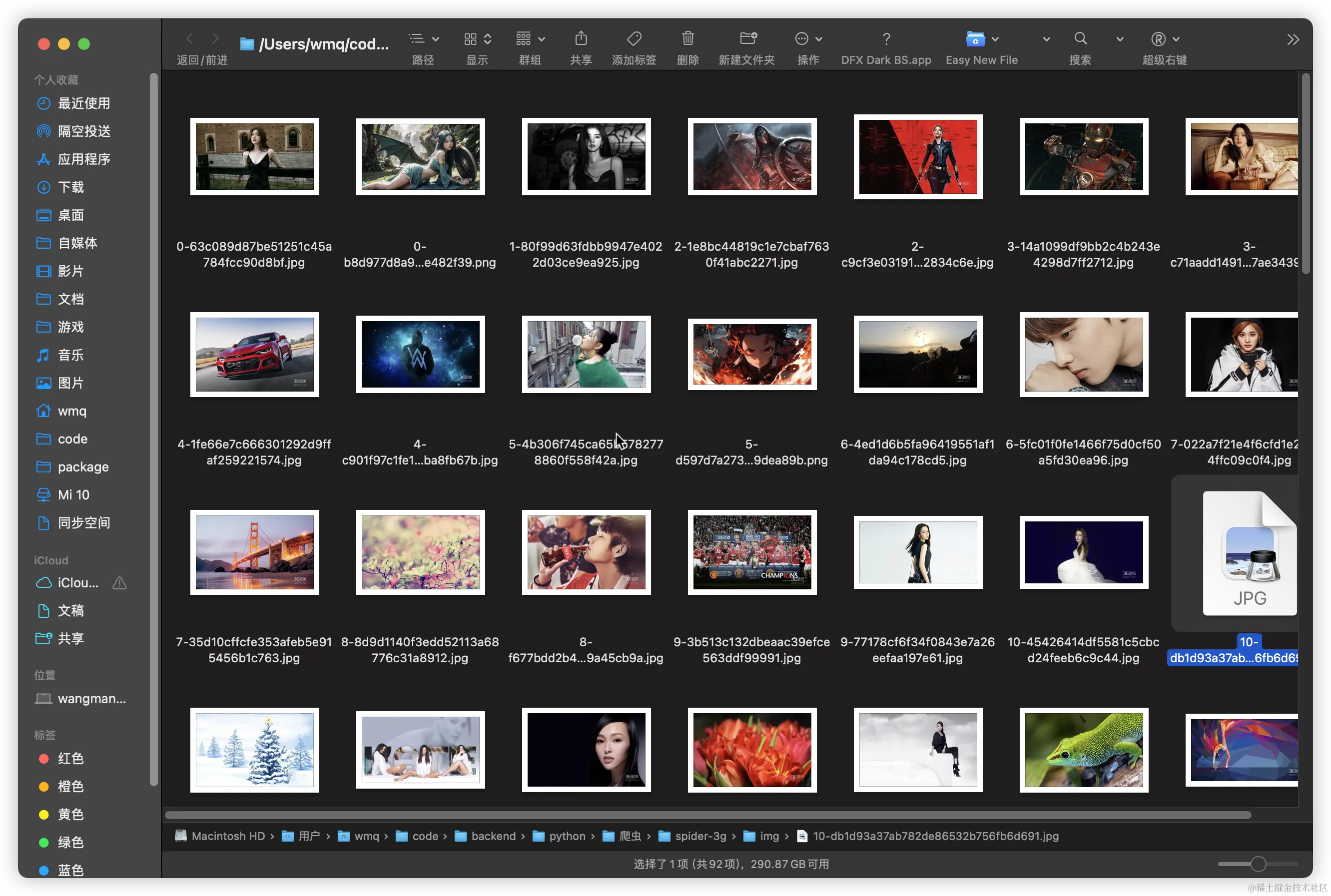Select the Red tag in sidebar

(70, 759)
